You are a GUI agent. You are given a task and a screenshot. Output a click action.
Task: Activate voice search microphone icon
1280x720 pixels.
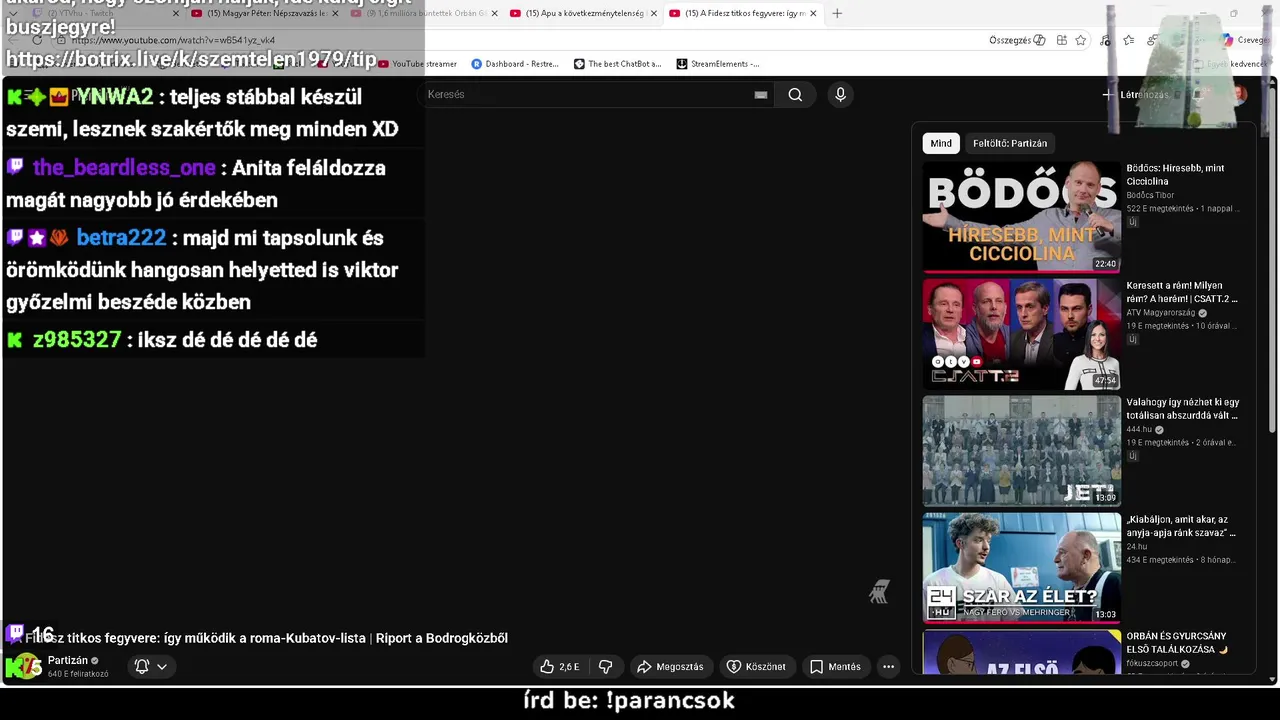click(840, 95)
